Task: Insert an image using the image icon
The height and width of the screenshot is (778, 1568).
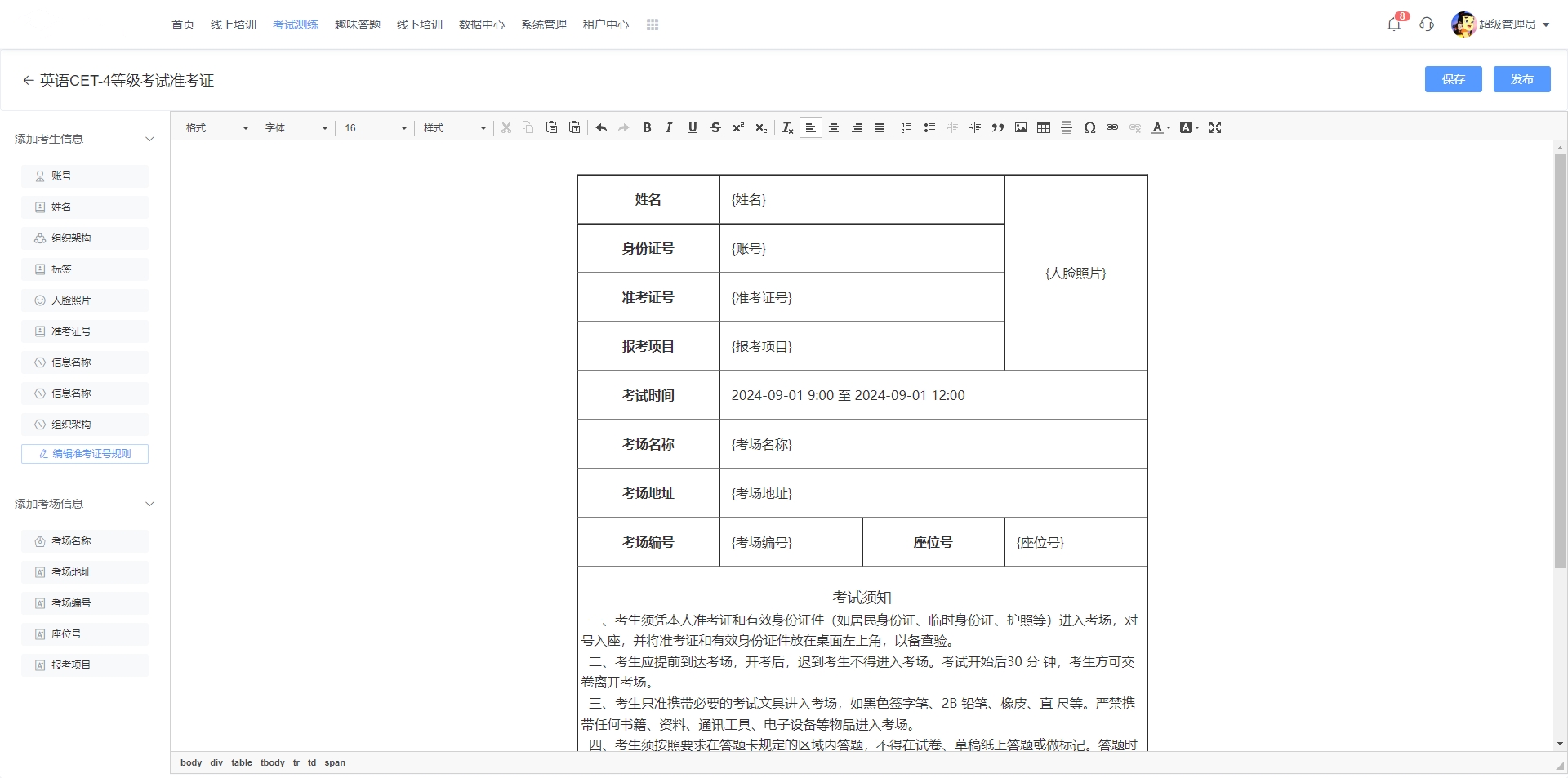Action: coord(1021,127)
